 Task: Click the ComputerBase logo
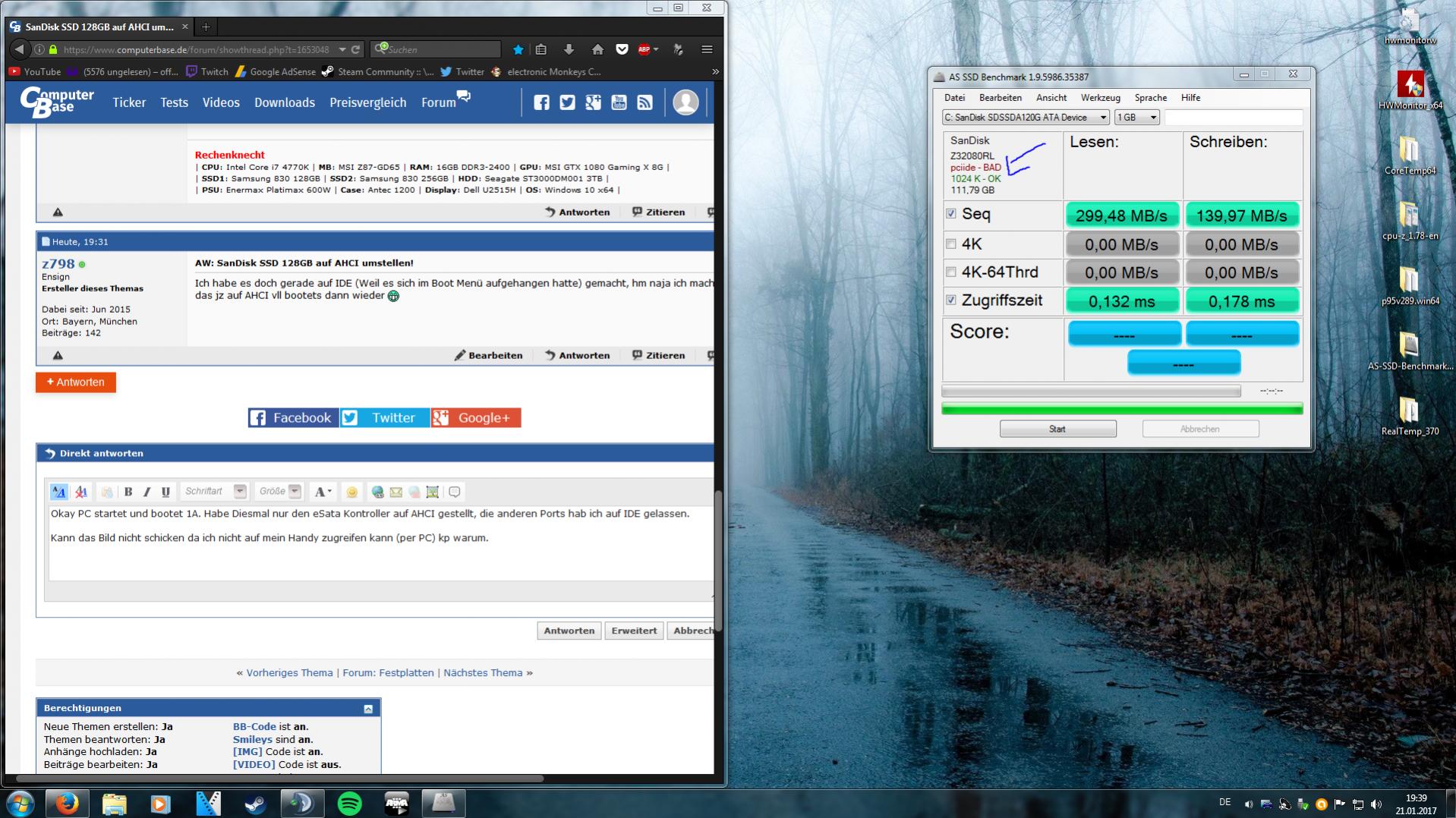[x=57, y=102]
